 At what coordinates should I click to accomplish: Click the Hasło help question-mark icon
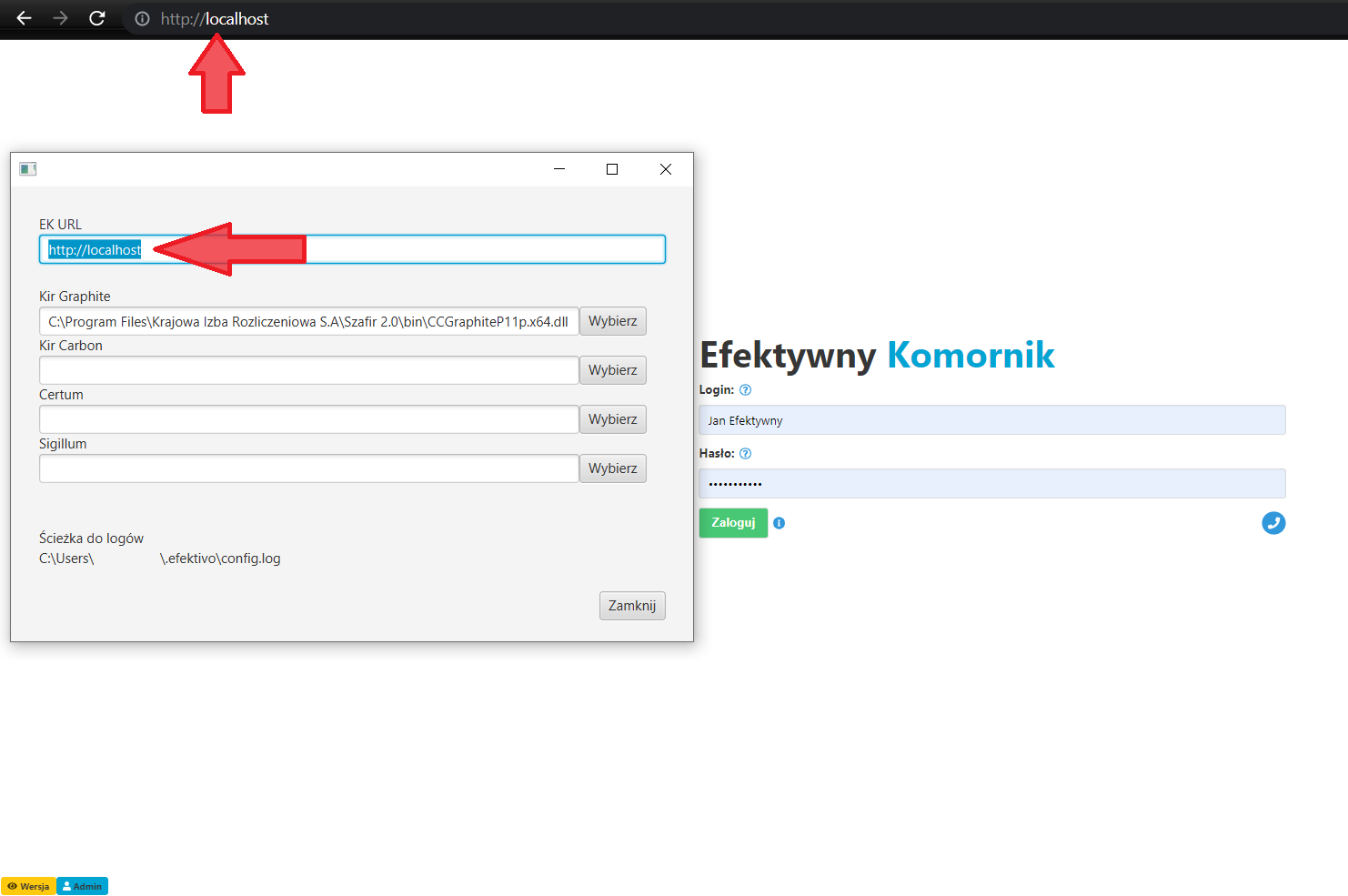pyautogui.click(x=746, y=454)
